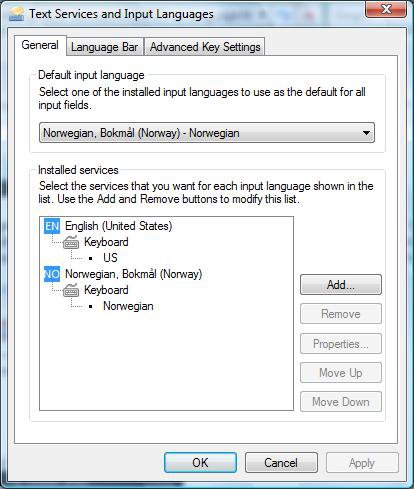Click the keyboard icon under Norwegian, Bokmål
Image resolution: width=414 pixels, height=489 pixels.
tap(71, 290)
